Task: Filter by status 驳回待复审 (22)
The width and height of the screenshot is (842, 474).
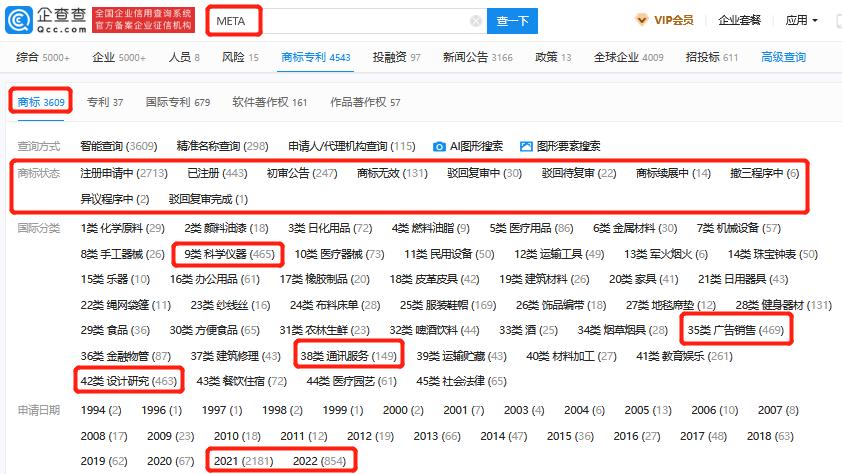Action: (579, 173)
